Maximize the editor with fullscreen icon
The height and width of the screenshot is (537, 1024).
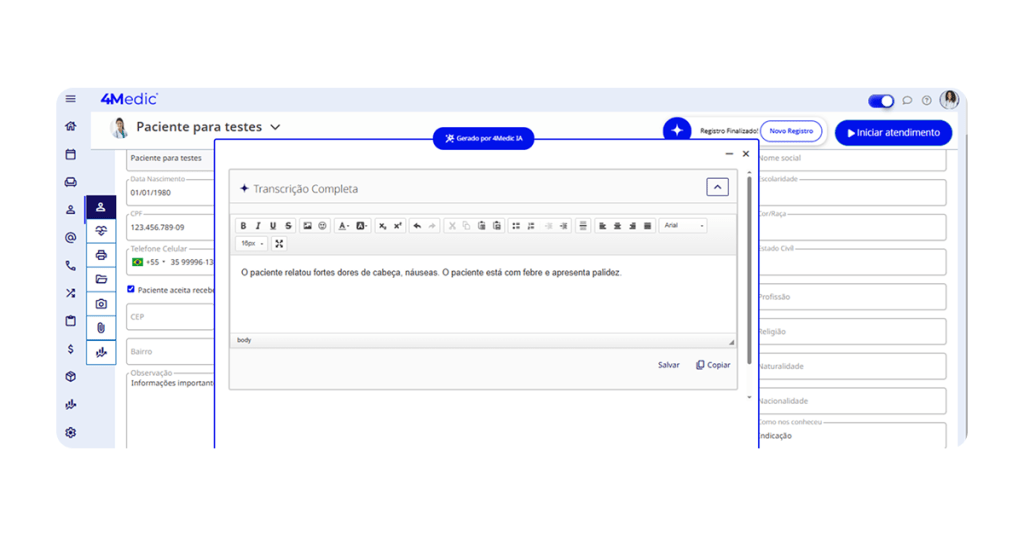(x=279, y=244)
